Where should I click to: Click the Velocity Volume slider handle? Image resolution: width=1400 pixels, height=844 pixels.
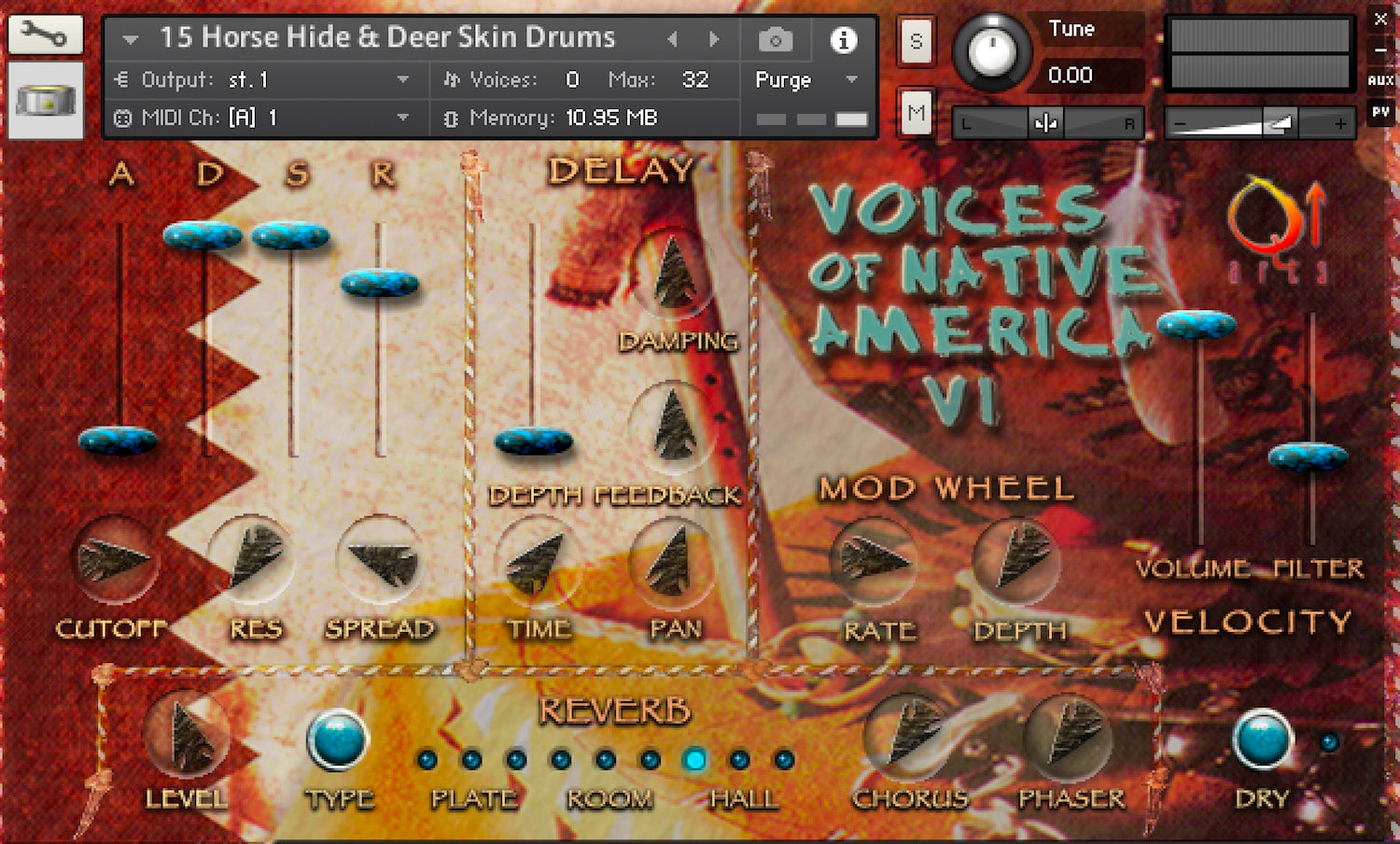1197,325
